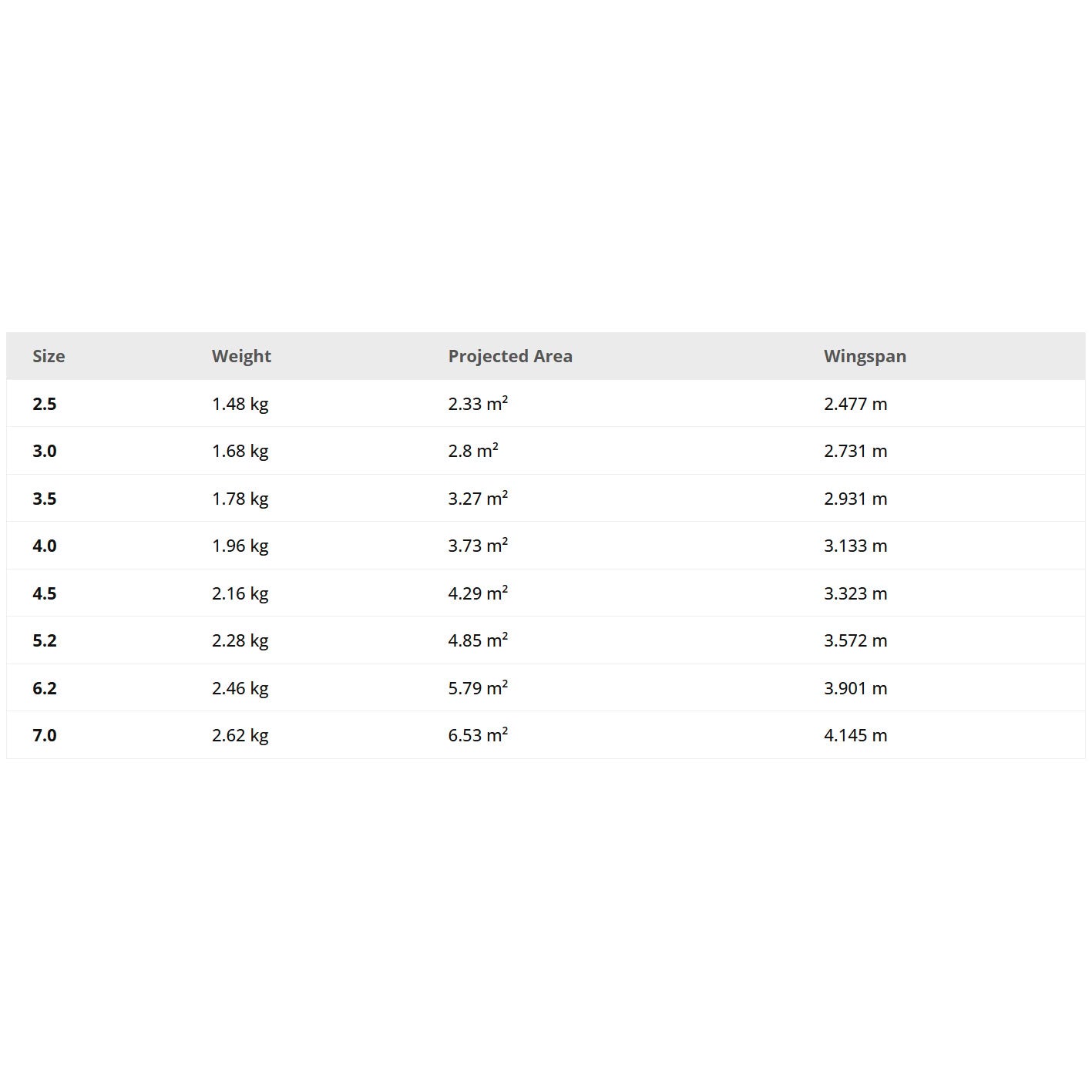This screenshot has height=1092, width=1092.
Task: Click the Size column header
Action: (x=49, y=356)
